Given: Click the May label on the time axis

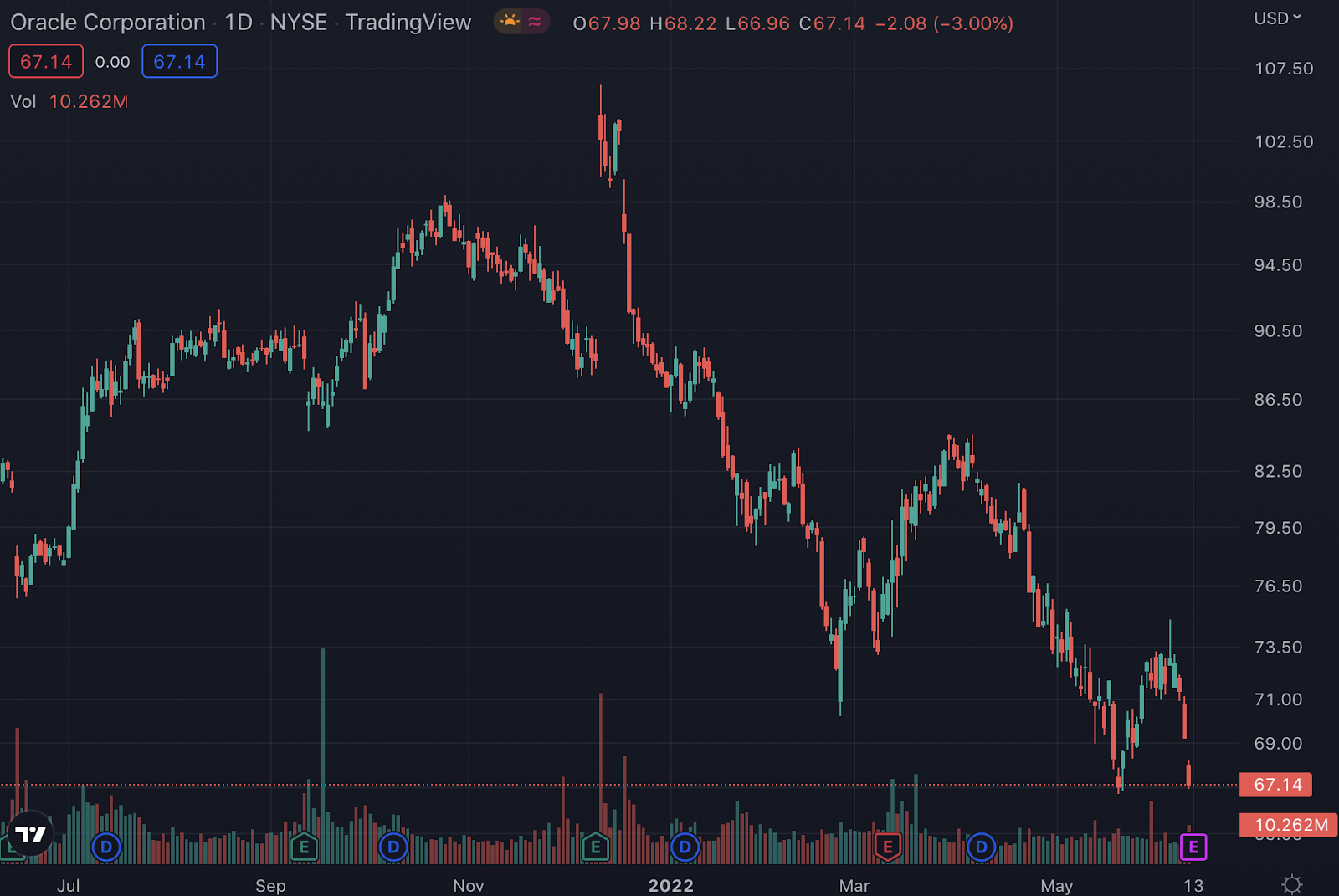Looking at the screenshot, I should click(1057, 885).
